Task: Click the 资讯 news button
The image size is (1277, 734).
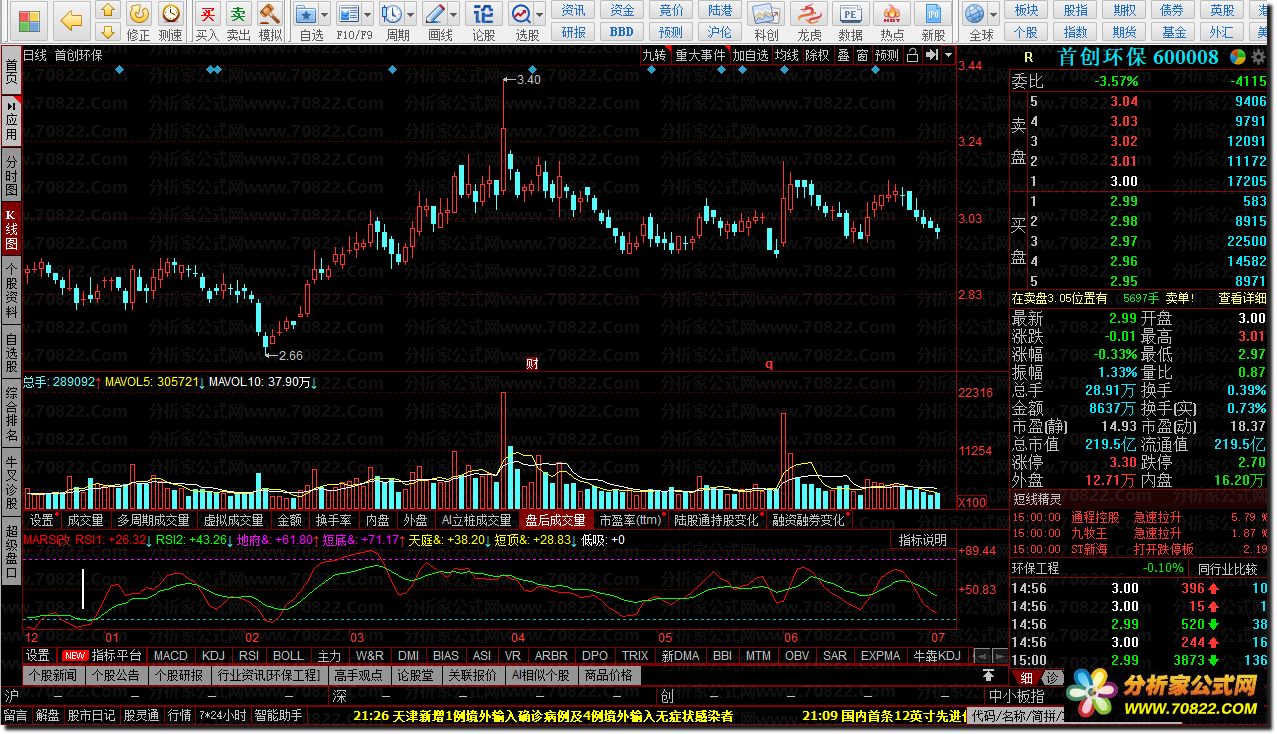Action: 574,11
